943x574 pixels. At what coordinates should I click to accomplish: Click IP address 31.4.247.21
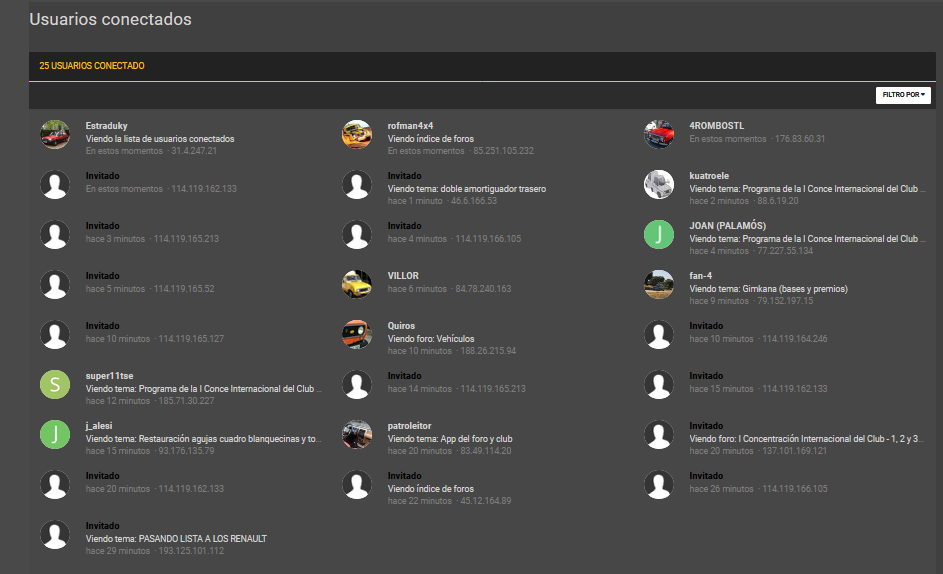(x=194, y=151)
